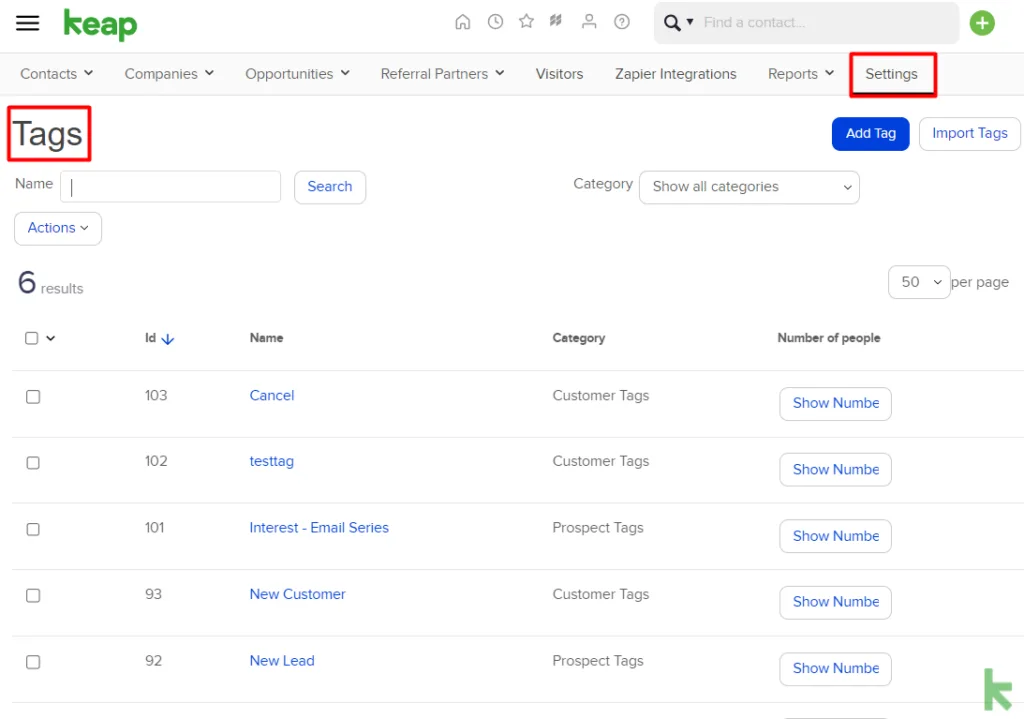Change the 50 per page dropdown

(919, 282)
